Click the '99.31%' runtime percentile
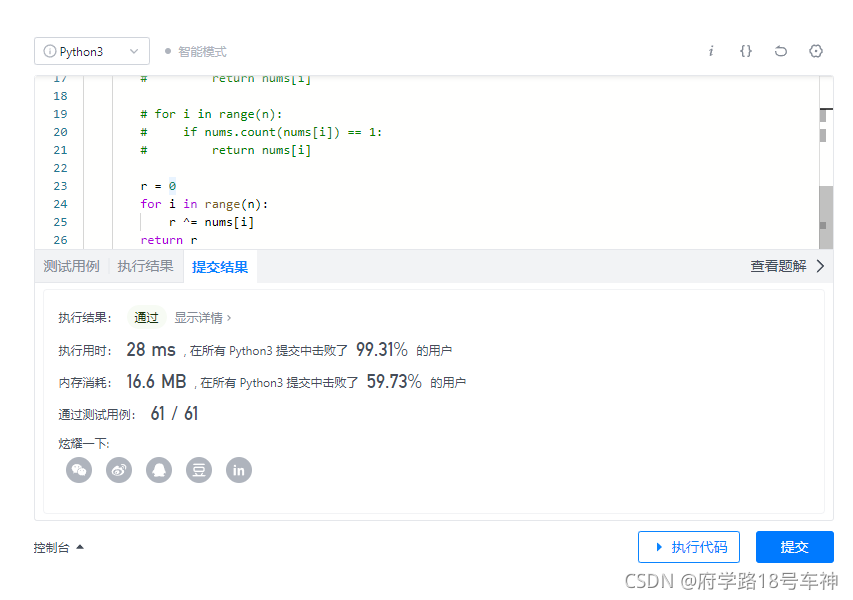 pos(382,349)
